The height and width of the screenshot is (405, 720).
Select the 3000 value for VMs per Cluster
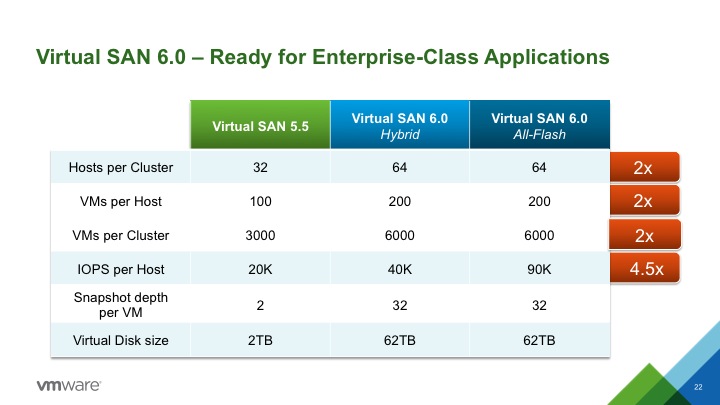coord(260,236)
